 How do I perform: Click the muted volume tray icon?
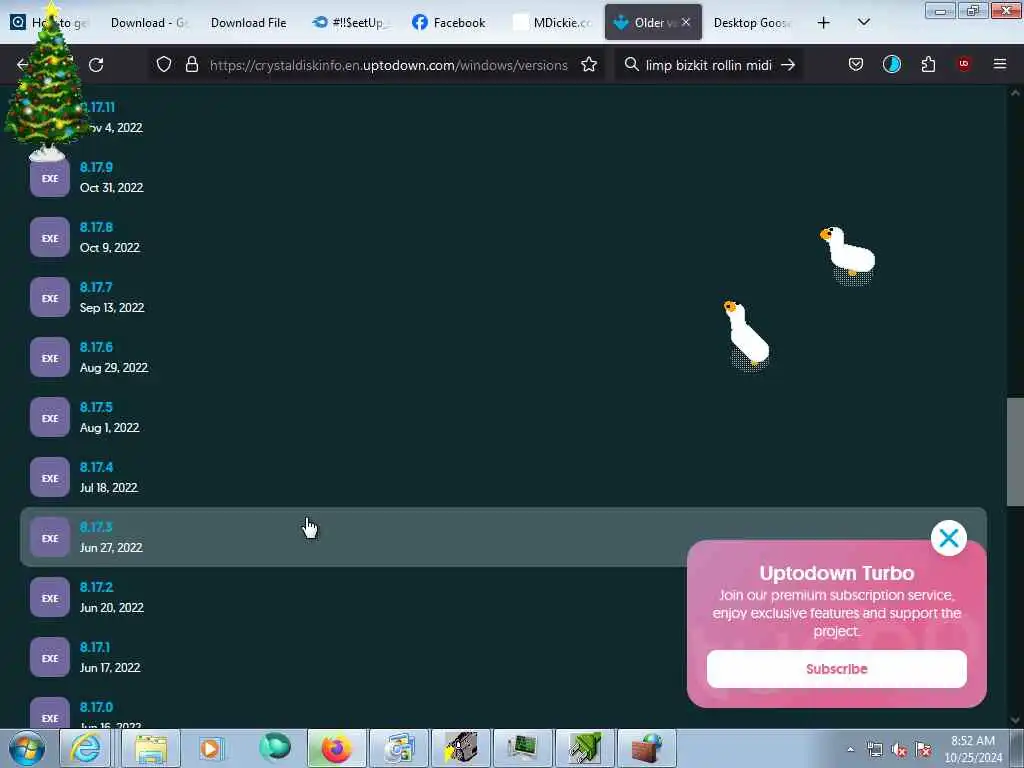click(899, 750)
